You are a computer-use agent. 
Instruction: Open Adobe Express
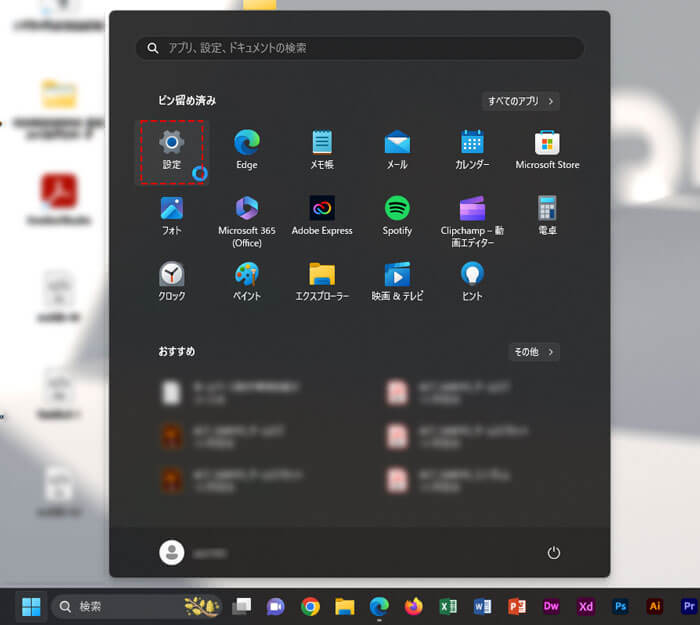point(322,217)
